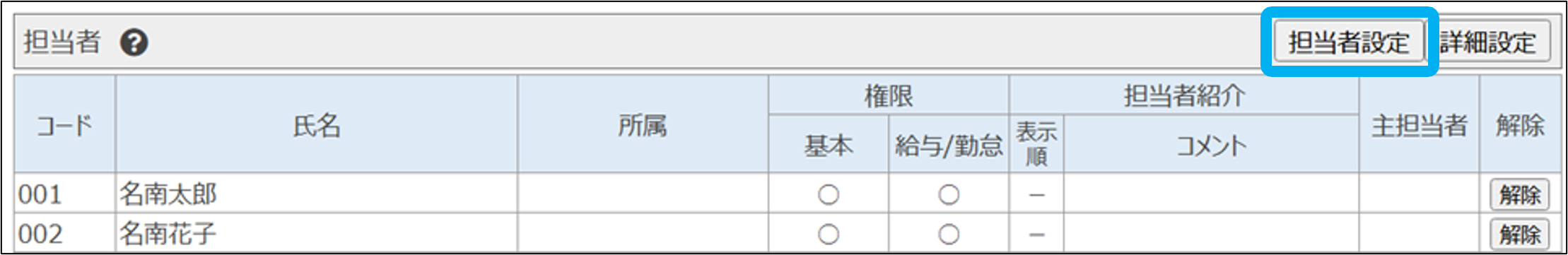Viewport: 1568px width, 255px height.
Task: Open the 担当者設定 button
Action: pyautogui.click(x=1349, y=42)
